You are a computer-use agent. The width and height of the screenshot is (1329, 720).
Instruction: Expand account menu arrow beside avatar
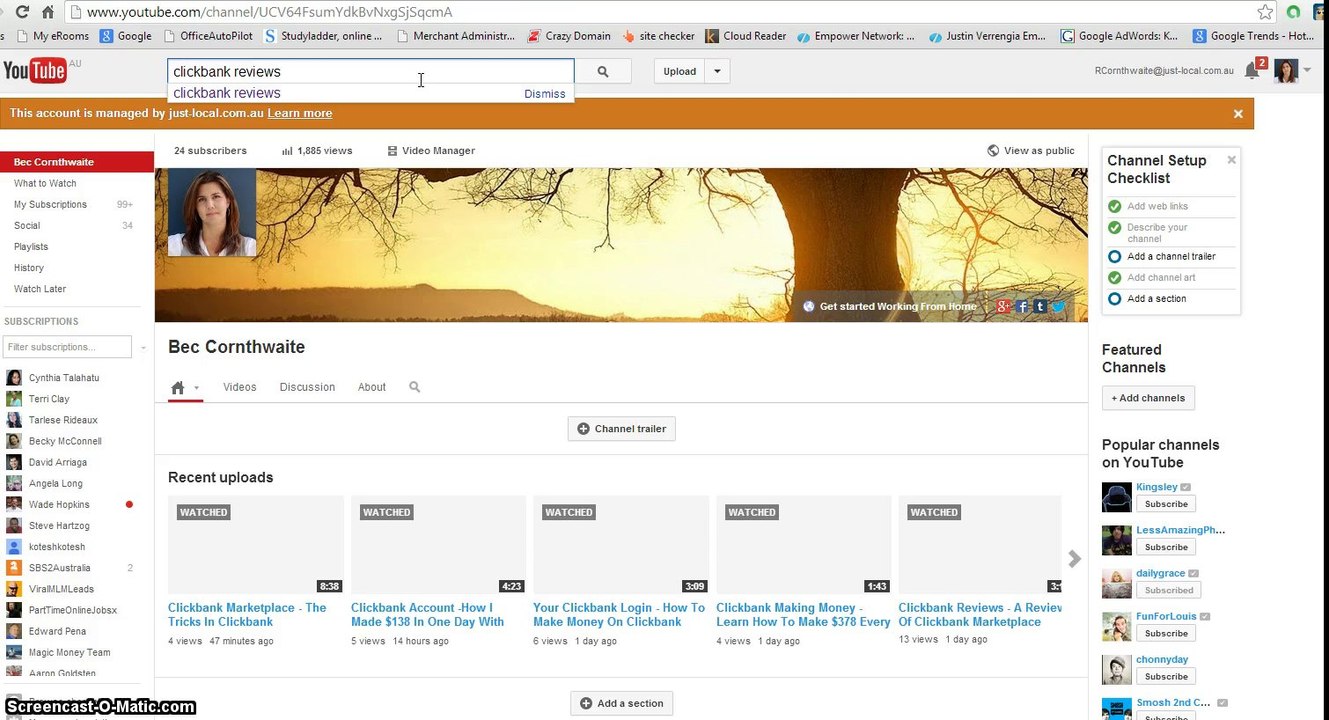click(1307, 71)
